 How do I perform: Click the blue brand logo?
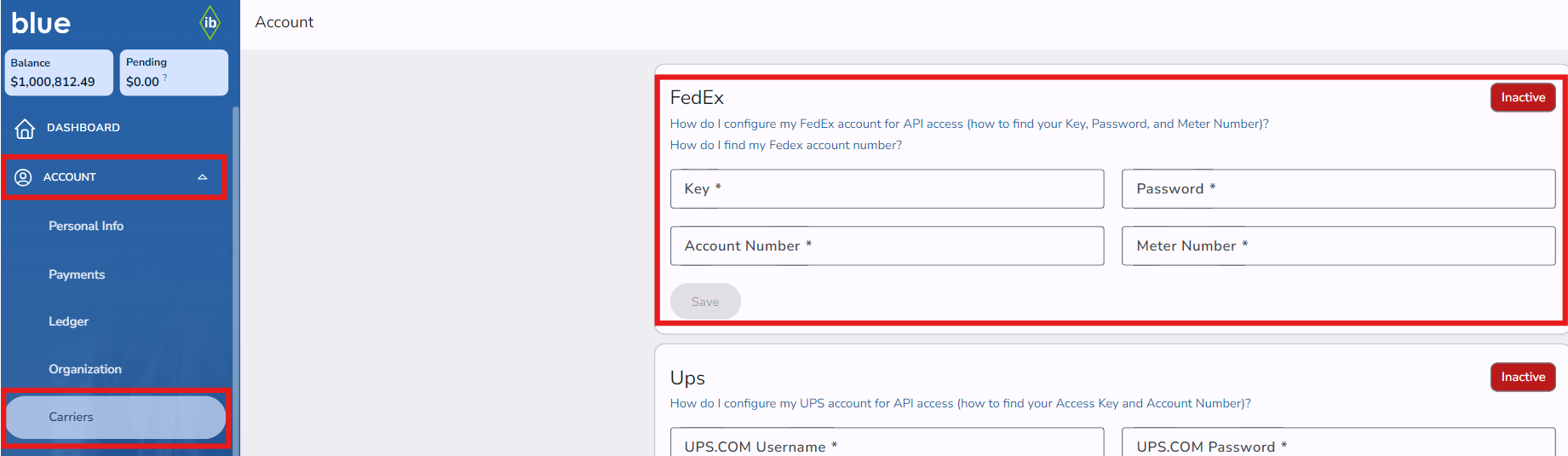point(41,23)
